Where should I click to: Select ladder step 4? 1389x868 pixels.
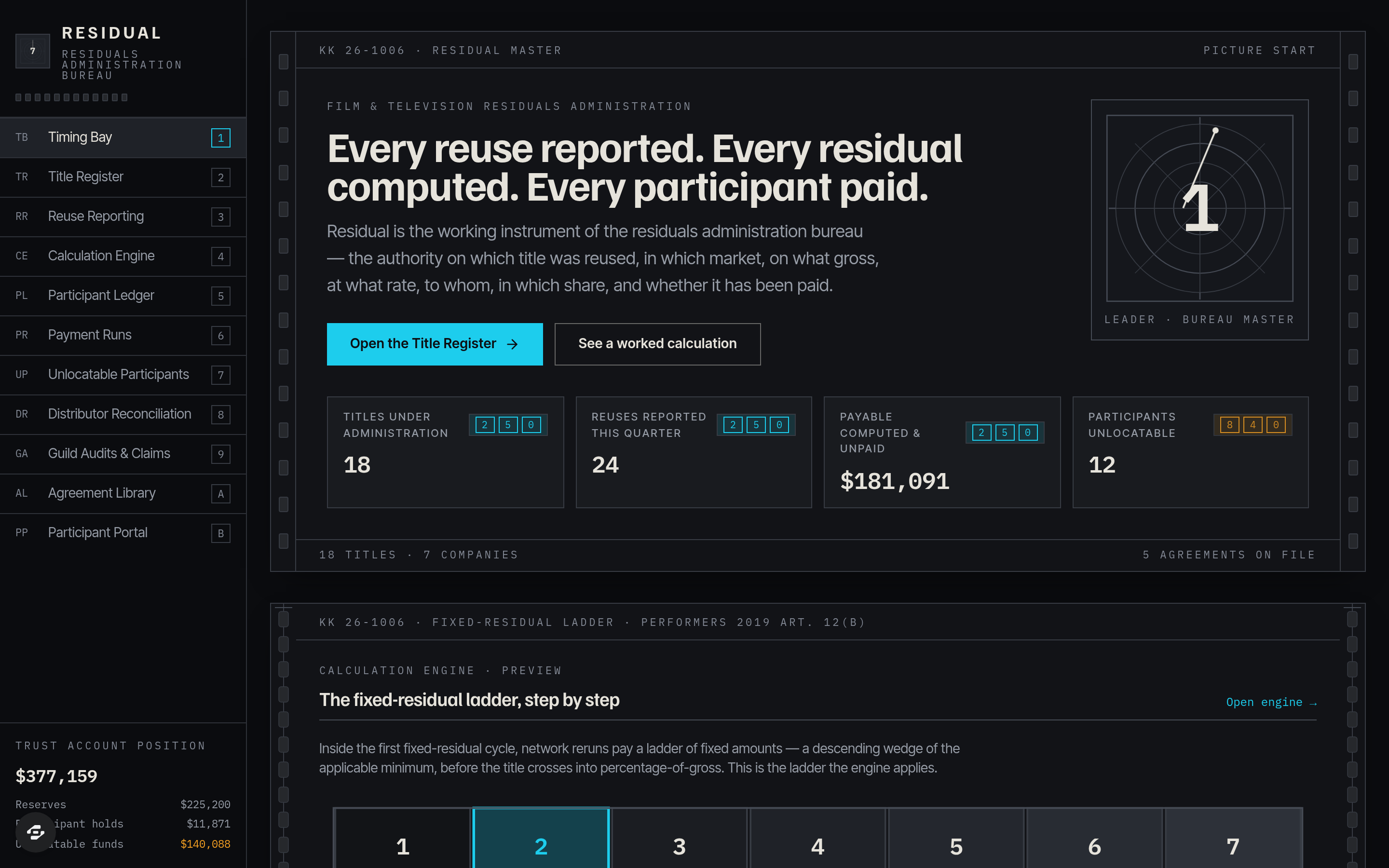pos(818,838)
